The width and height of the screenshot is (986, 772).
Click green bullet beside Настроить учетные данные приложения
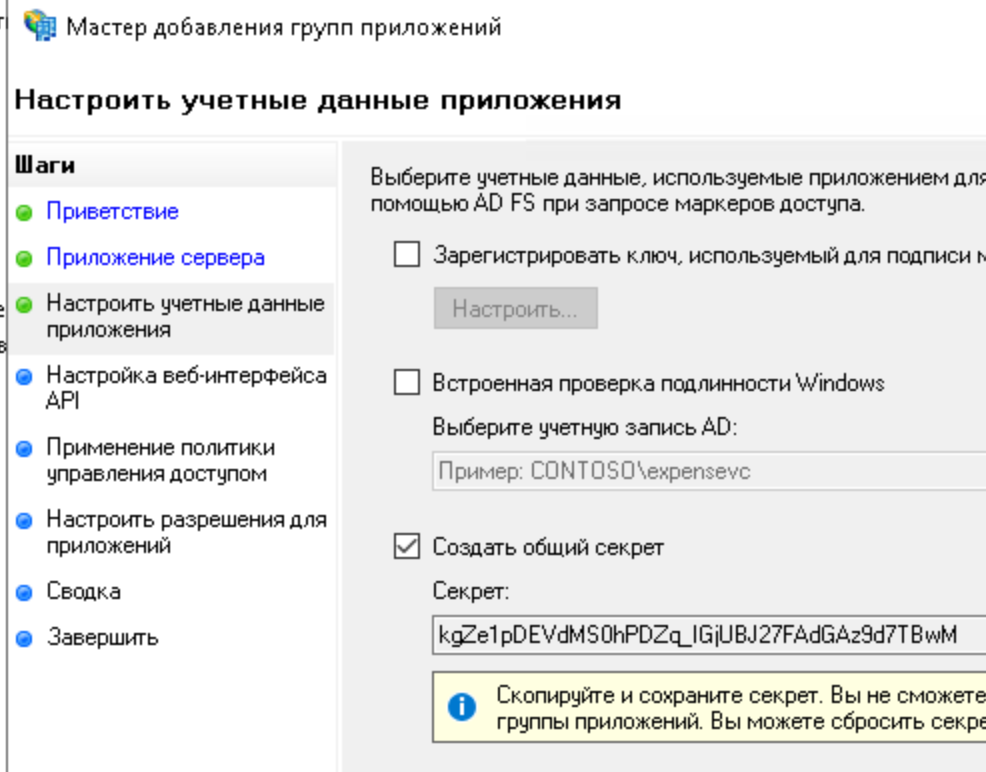point(25,305)
